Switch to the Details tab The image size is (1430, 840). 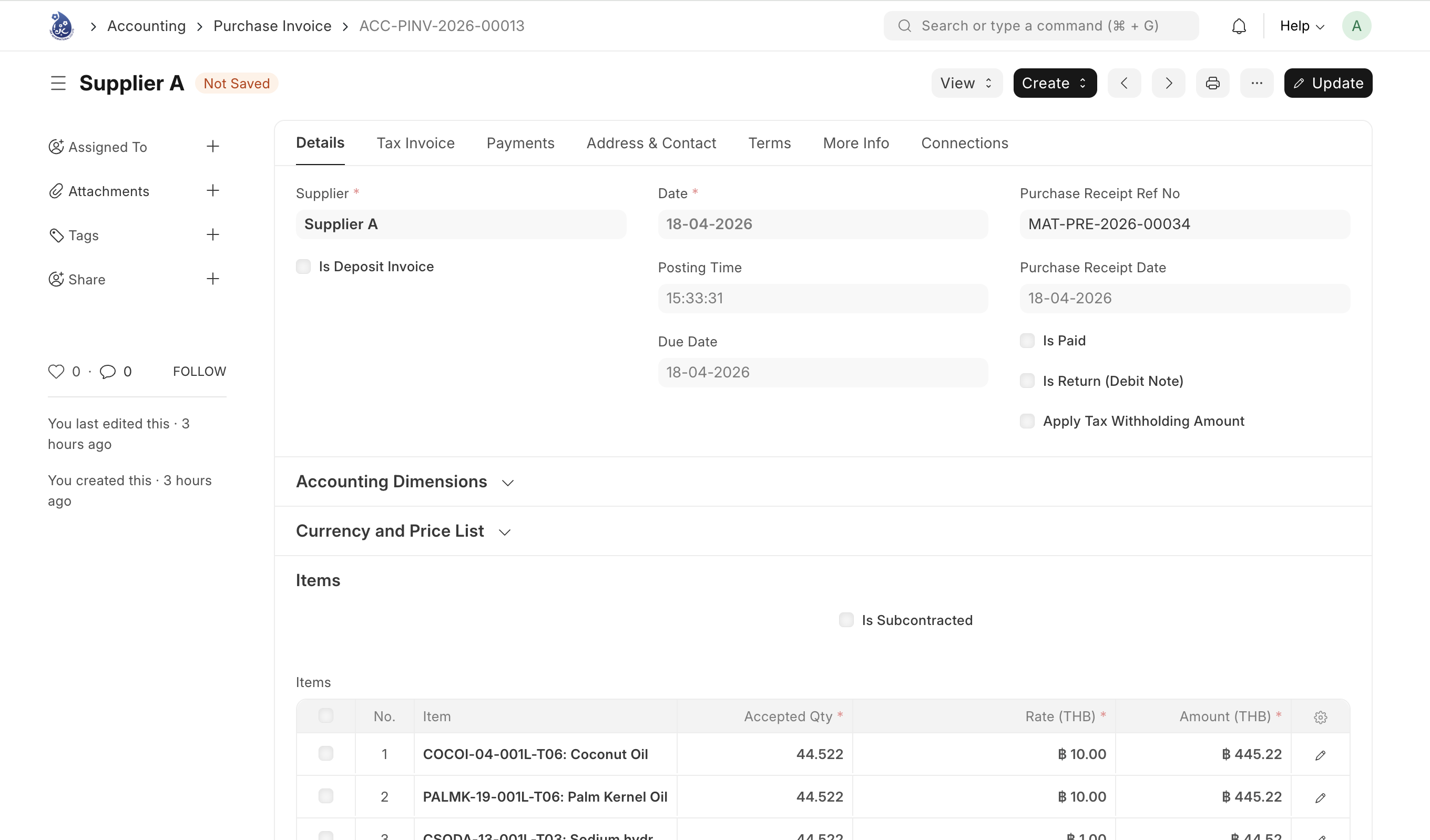pos(320,143)
